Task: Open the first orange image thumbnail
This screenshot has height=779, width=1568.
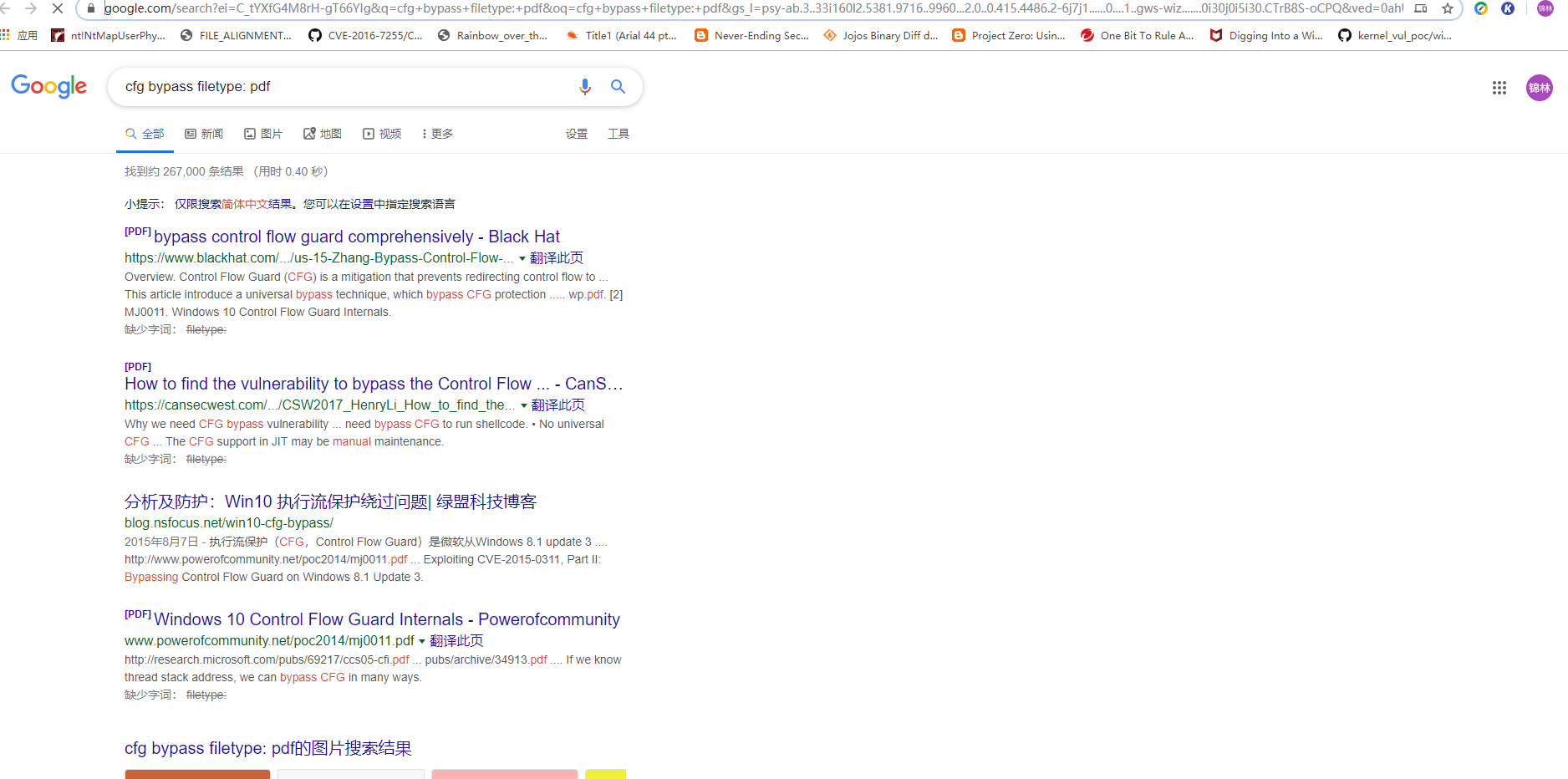Action: click(x=197, y=774)
